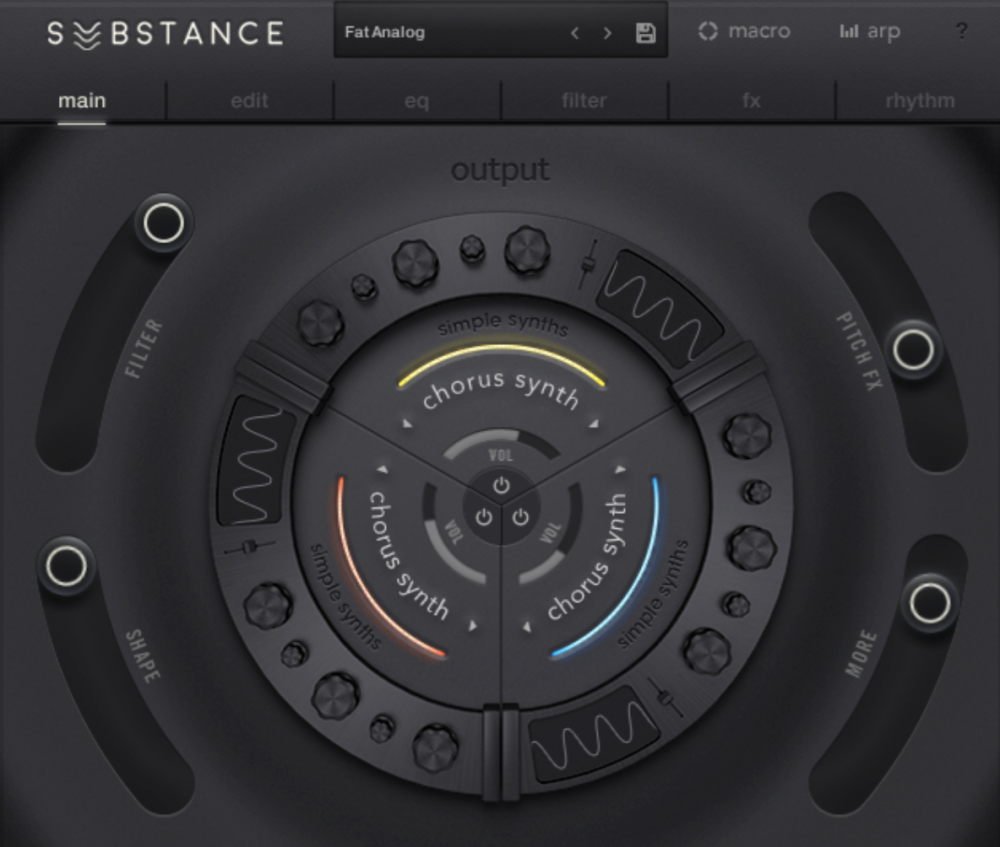Toggle the right blue layer power button

520,517
